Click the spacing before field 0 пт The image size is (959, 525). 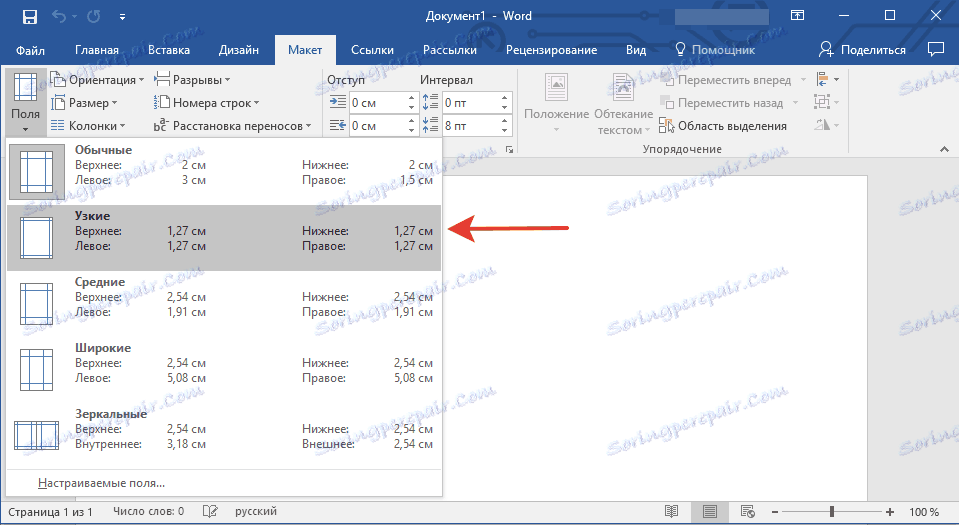click(470, 103)
